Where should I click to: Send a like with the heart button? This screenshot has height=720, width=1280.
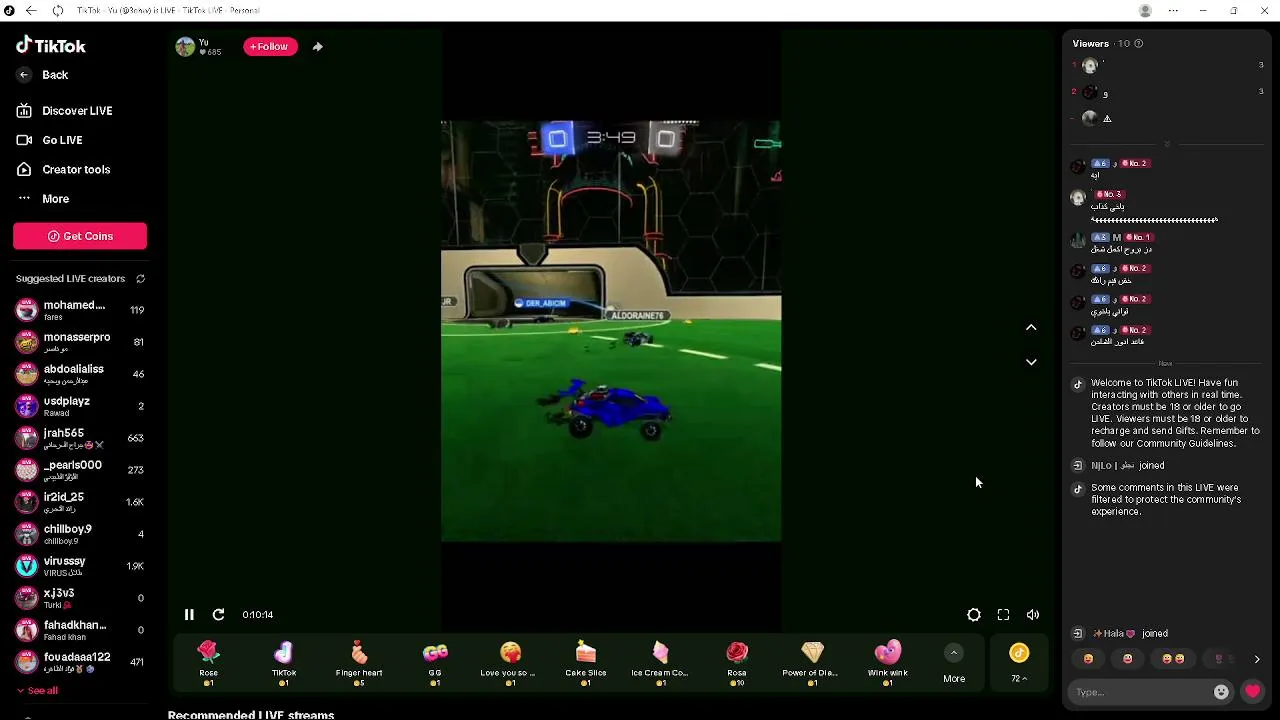[1252, 692]
